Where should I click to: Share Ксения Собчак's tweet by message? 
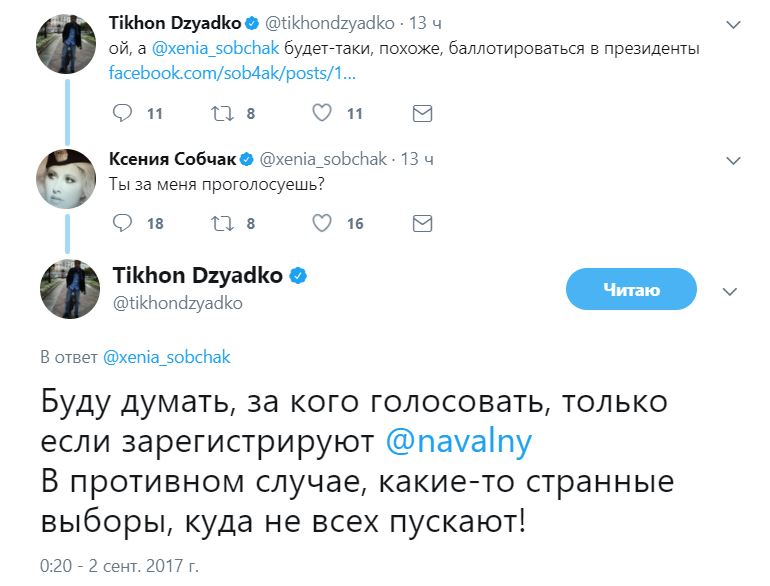click(x=422, y=223)
